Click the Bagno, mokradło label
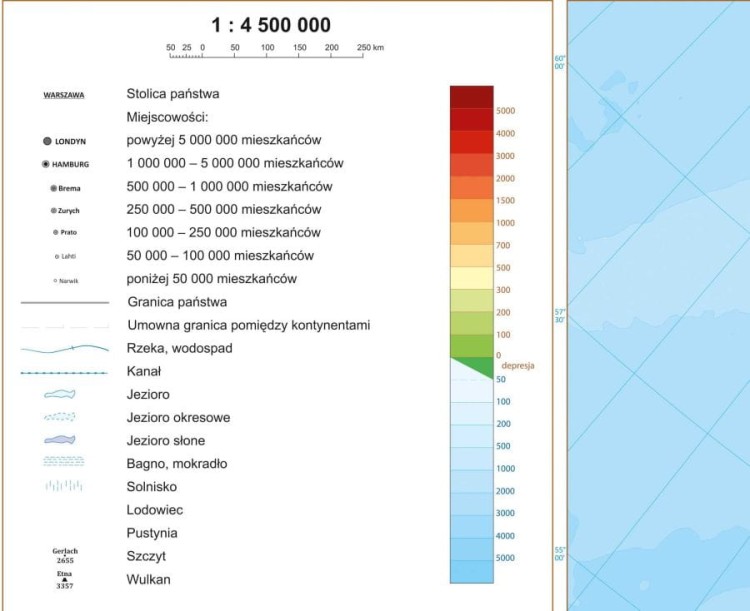This screenshot has height=611, width=750. (176, 464)
